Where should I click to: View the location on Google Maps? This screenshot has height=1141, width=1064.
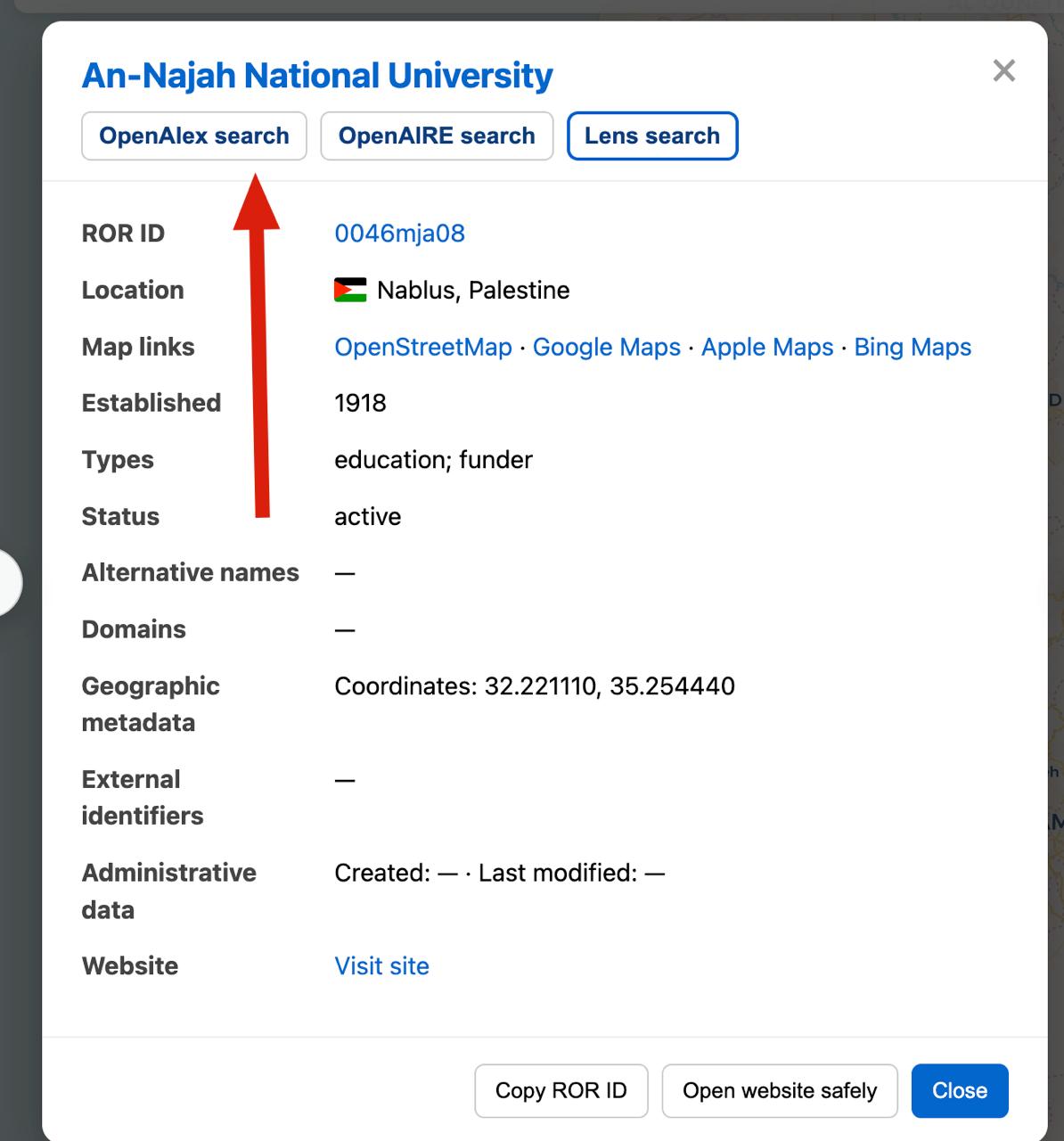pos(606,348)
